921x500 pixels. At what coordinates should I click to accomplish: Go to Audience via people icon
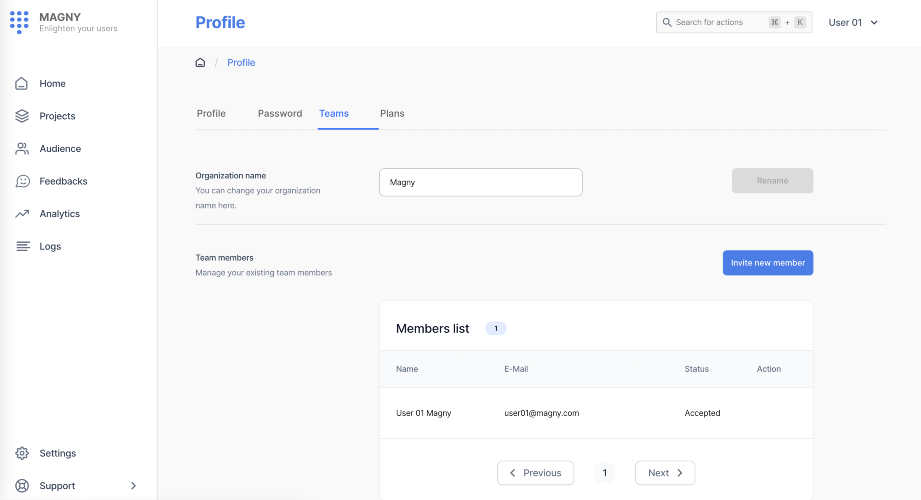(22, 149)
